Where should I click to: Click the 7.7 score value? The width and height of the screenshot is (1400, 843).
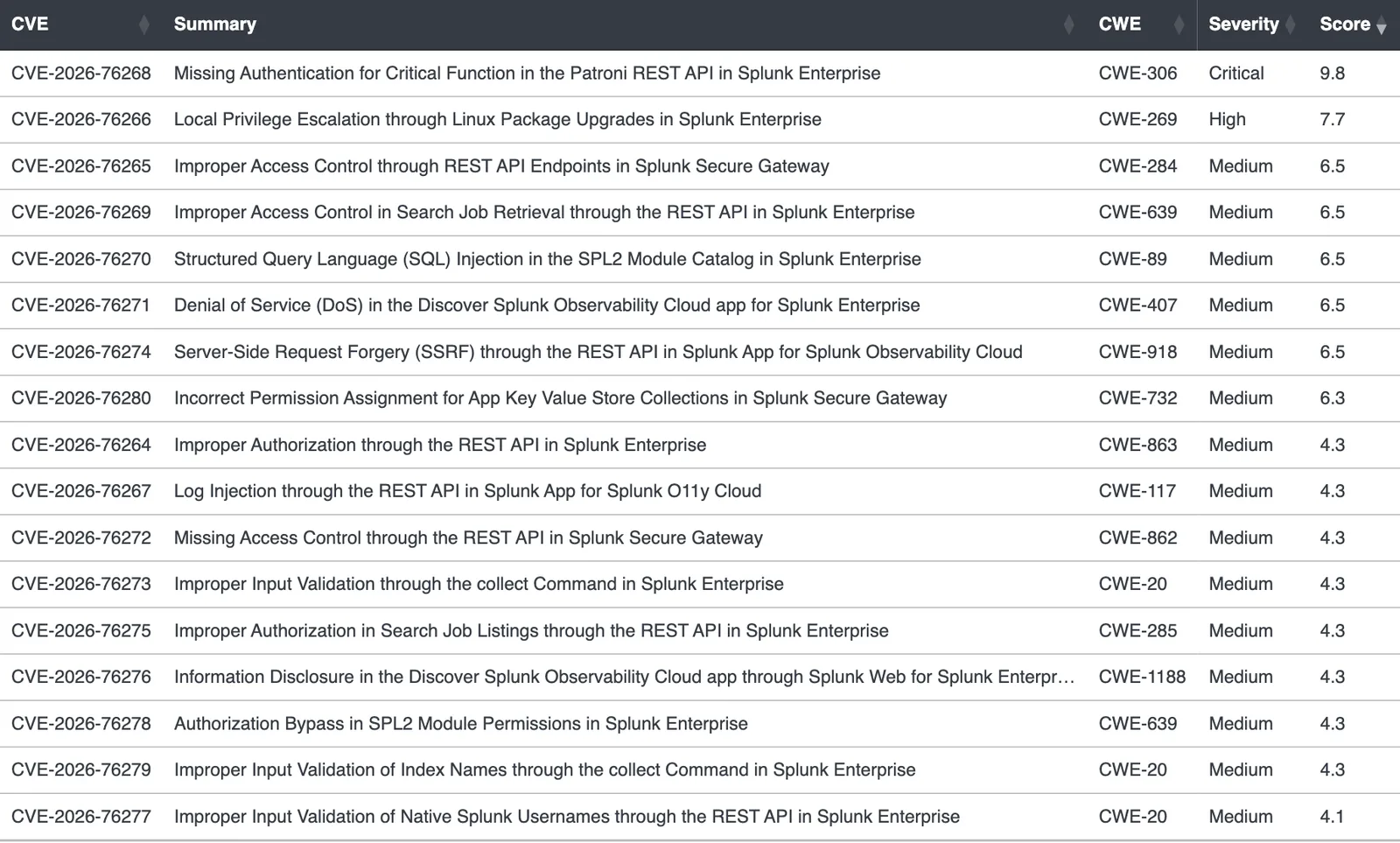1332,120
